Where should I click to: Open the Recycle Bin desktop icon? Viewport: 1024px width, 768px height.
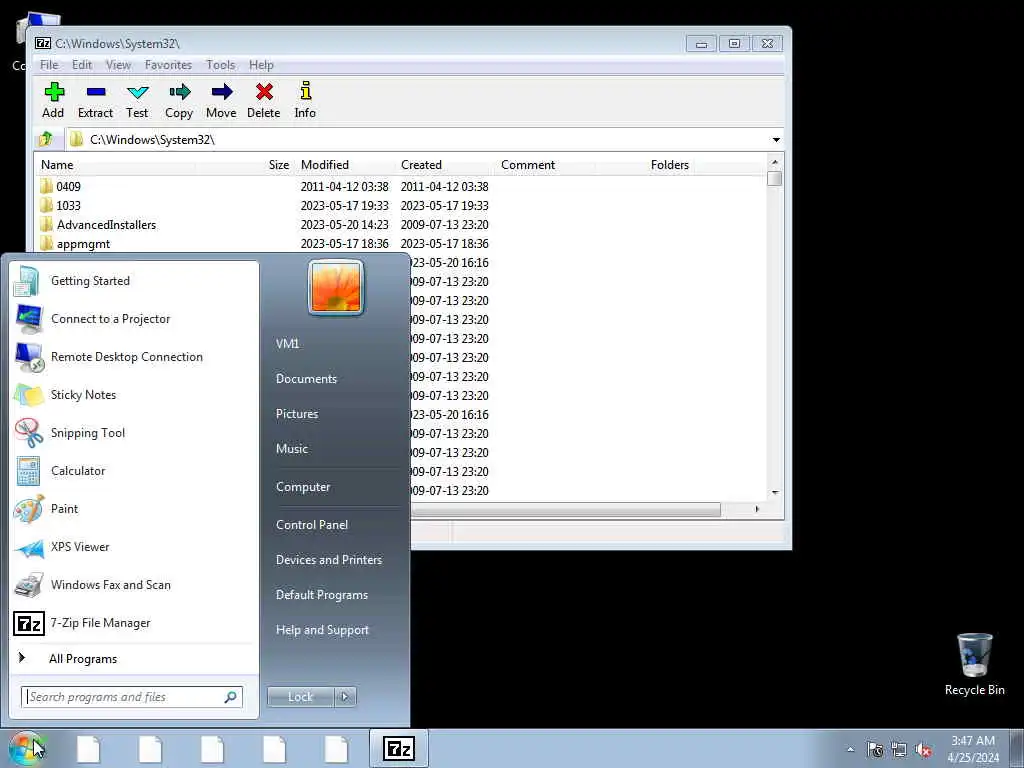[974, 664]
